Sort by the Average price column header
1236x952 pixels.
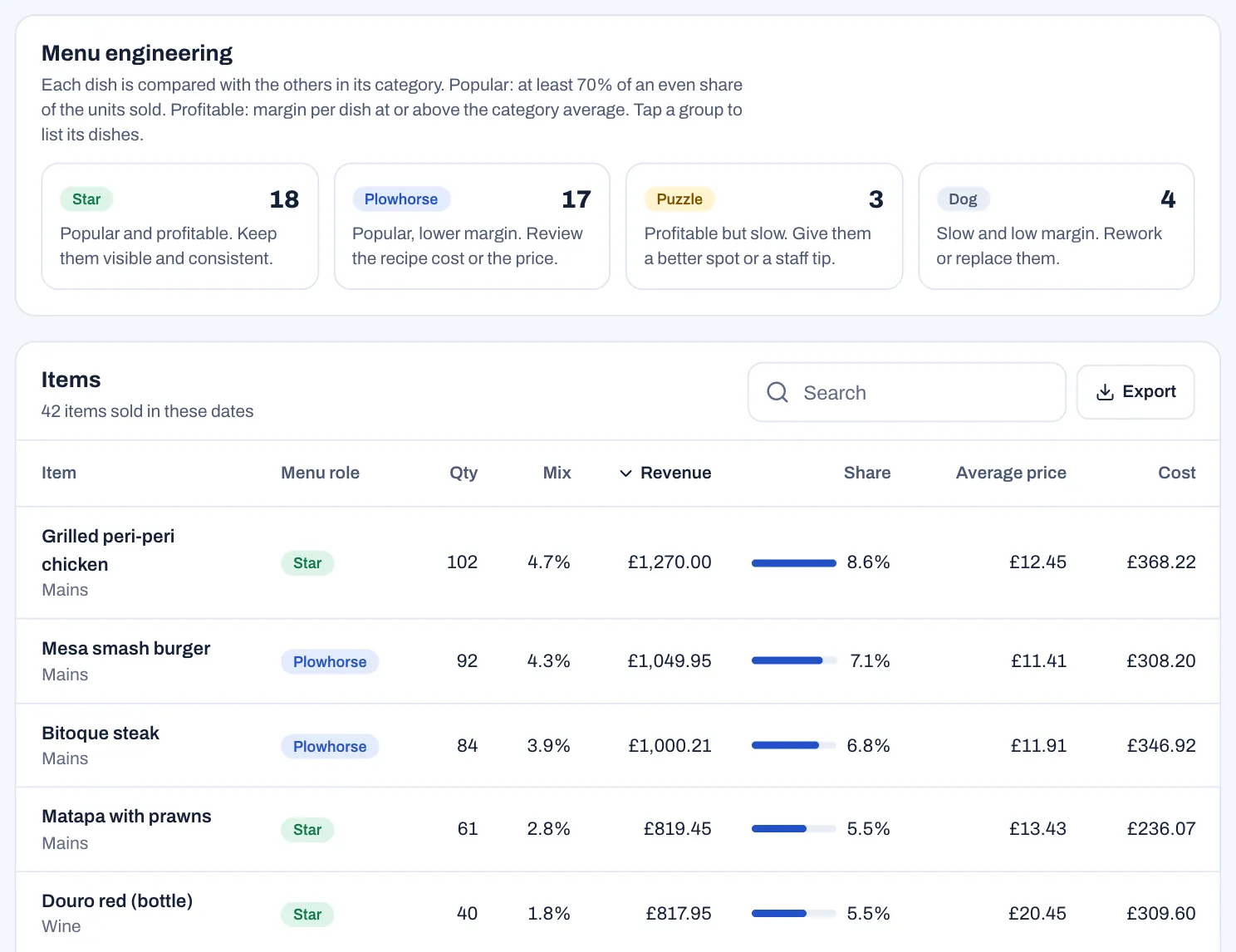click(1011, 473)
